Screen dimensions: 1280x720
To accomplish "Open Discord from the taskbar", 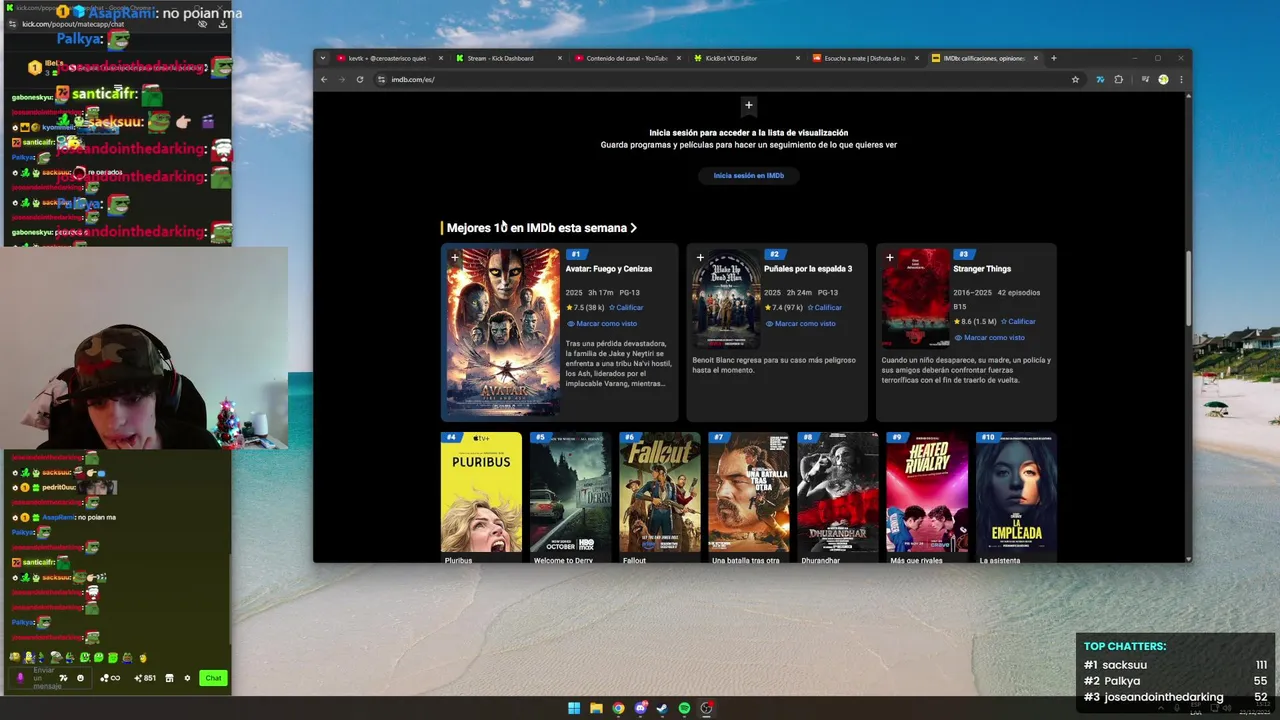I will (640, 708).
